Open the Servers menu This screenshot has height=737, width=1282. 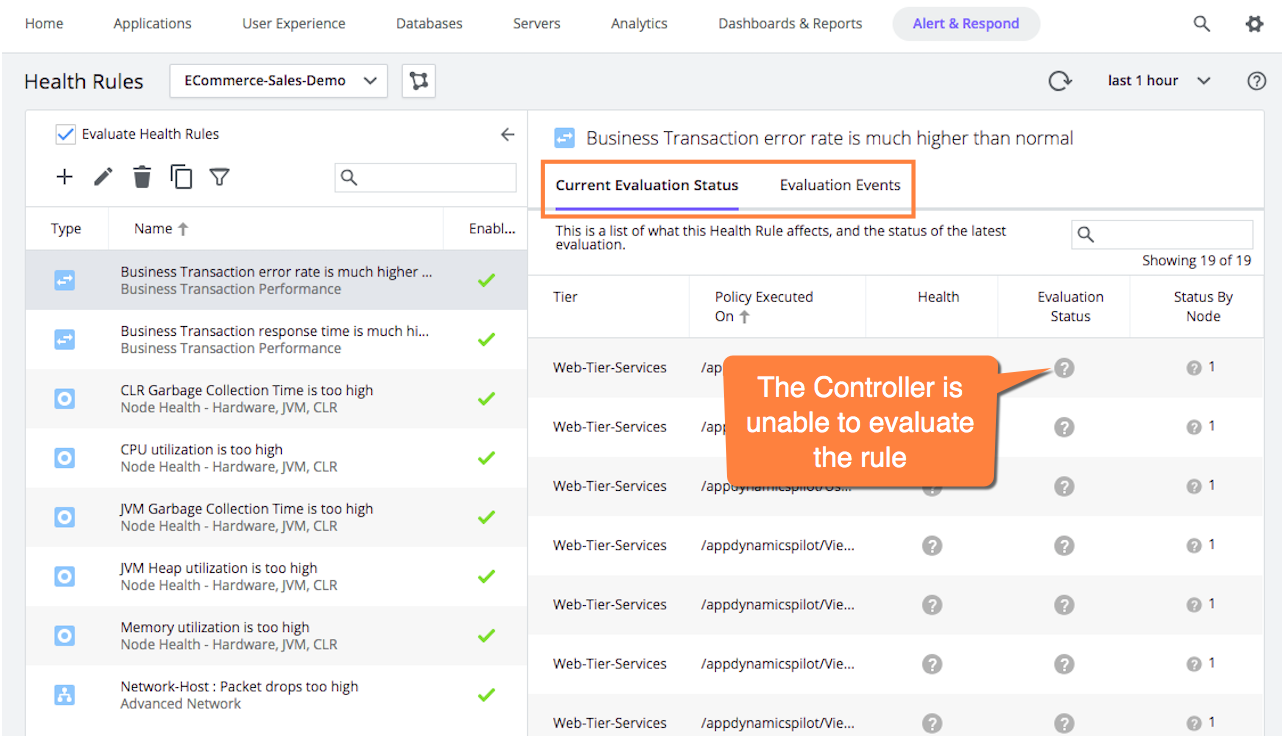(x=537, y=24)
